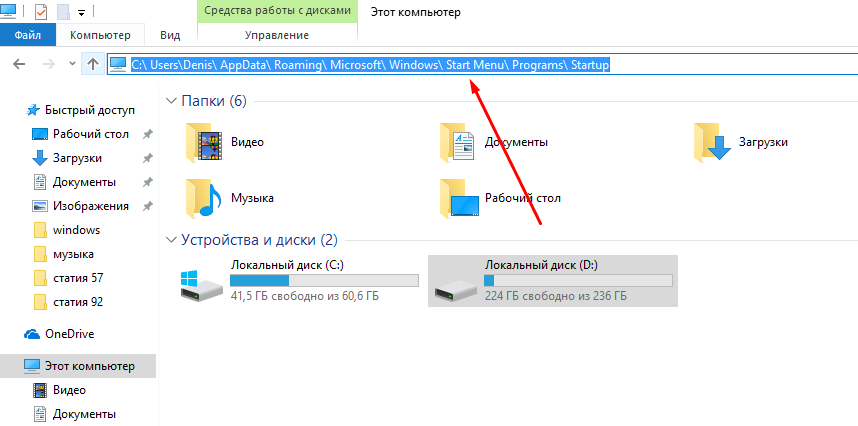Open the статья 57 folder in sidebar

[78, 278]
